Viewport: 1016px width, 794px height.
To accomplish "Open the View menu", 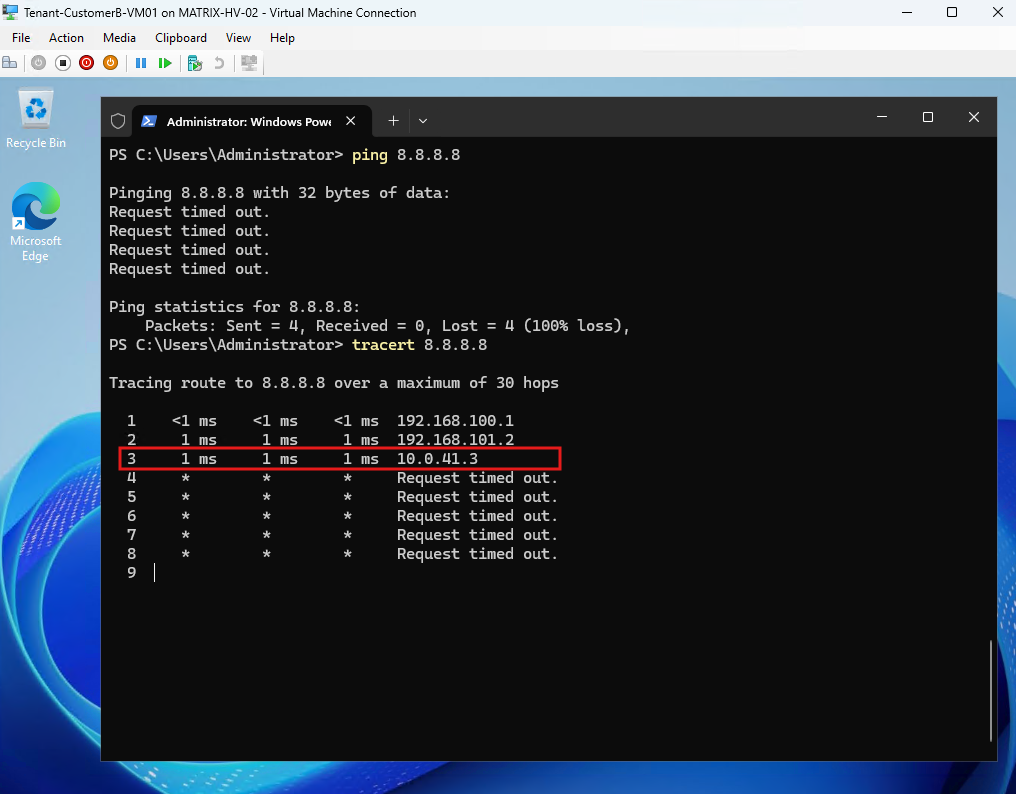I will coord(238,38).
